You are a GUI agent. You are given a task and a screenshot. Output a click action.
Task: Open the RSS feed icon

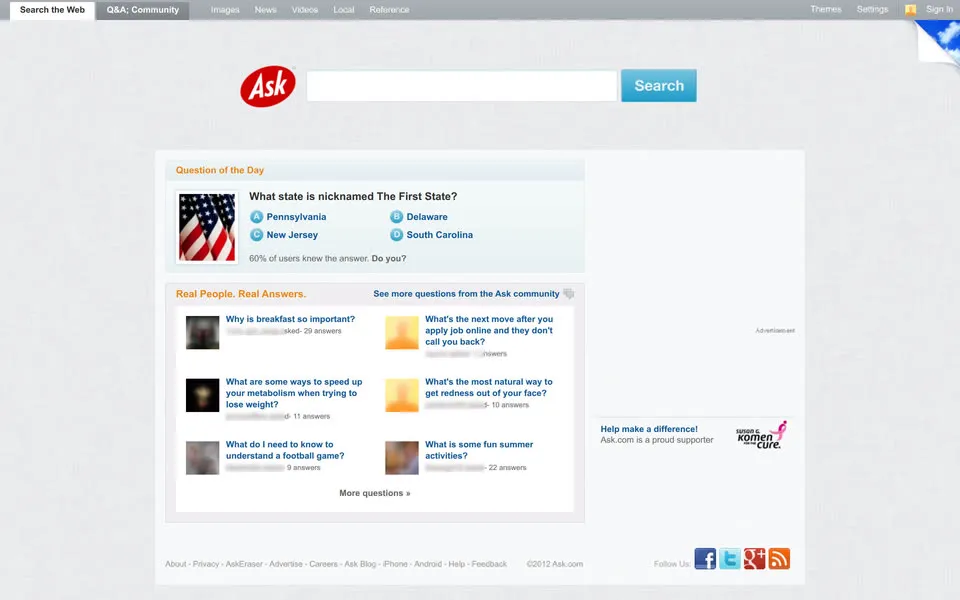(x=779, y=558)
